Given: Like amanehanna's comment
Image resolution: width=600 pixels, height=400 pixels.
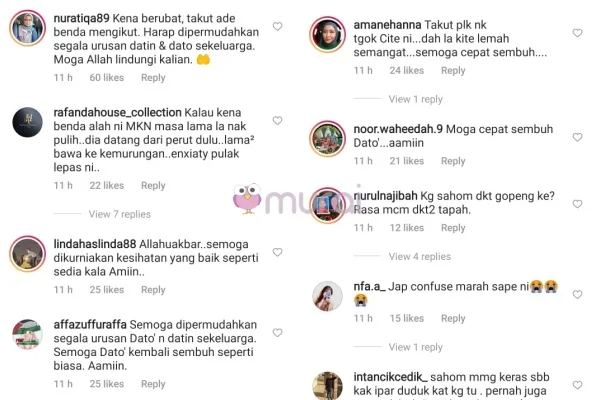Looking at the screenshot, I should click(x=577, y=33).
